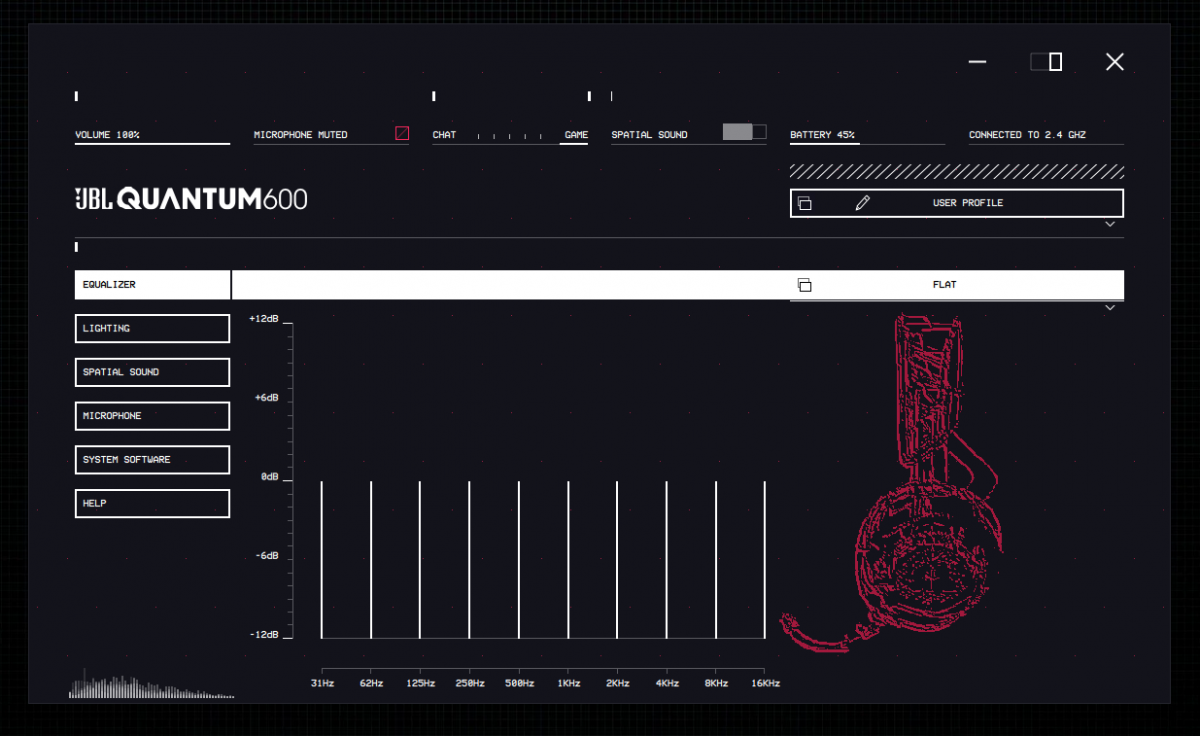This screenshot has height=736, width=1200.
Task: Click the pencil edit icon for User Profile
Action: (863, 203)
